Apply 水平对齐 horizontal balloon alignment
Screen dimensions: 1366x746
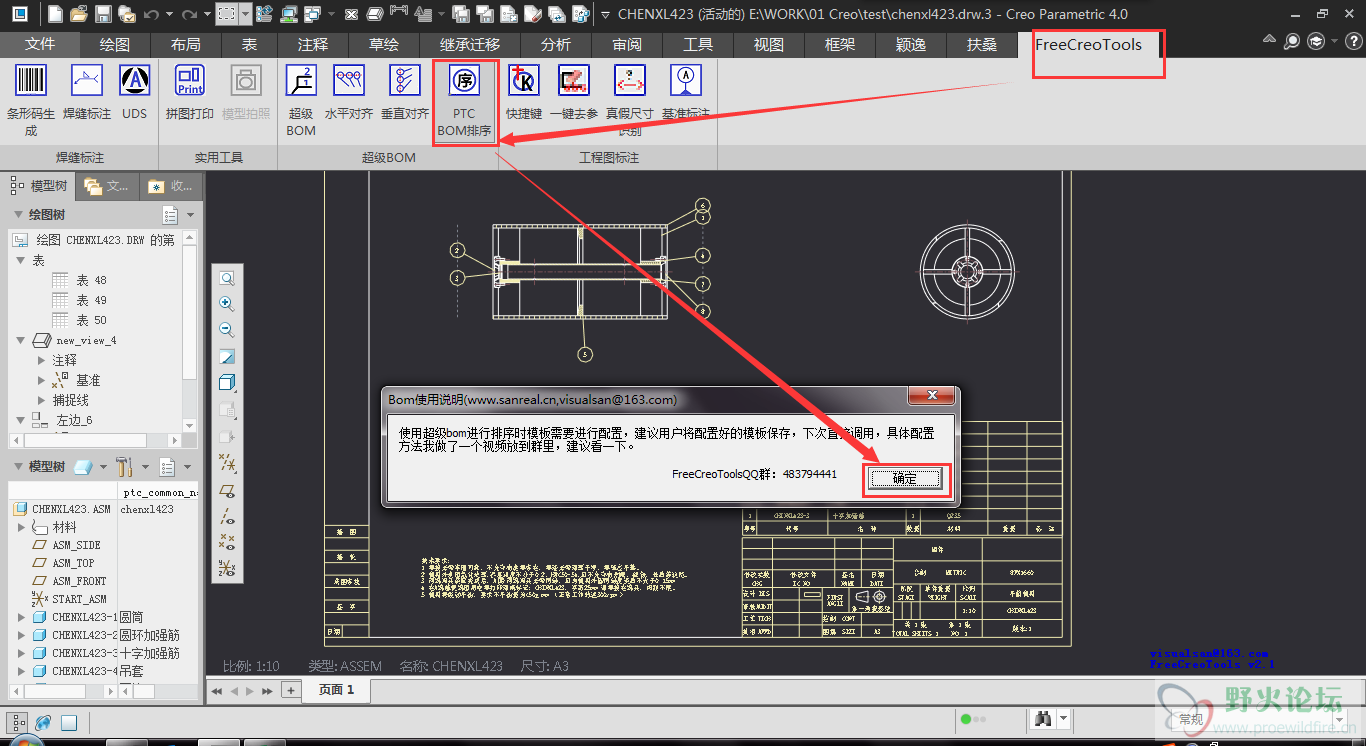[x=349, y=81]
